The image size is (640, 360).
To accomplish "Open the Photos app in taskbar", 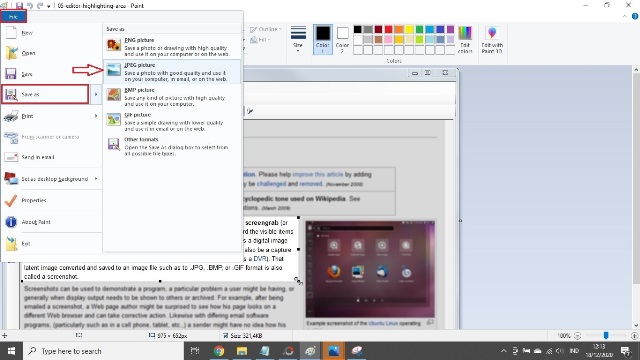I will pyautogui.click(x=333, y=351).
